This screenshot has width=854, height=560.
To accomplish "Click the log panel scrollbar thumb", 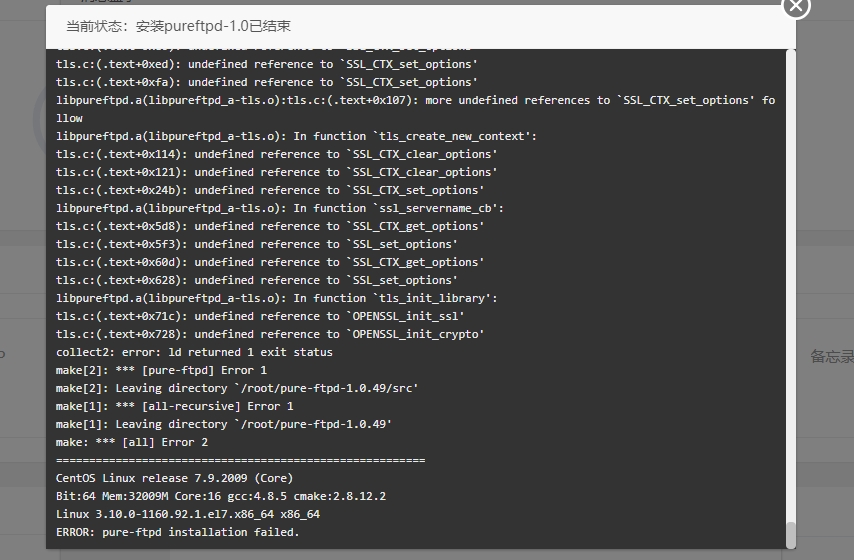I will click(791, 535).
